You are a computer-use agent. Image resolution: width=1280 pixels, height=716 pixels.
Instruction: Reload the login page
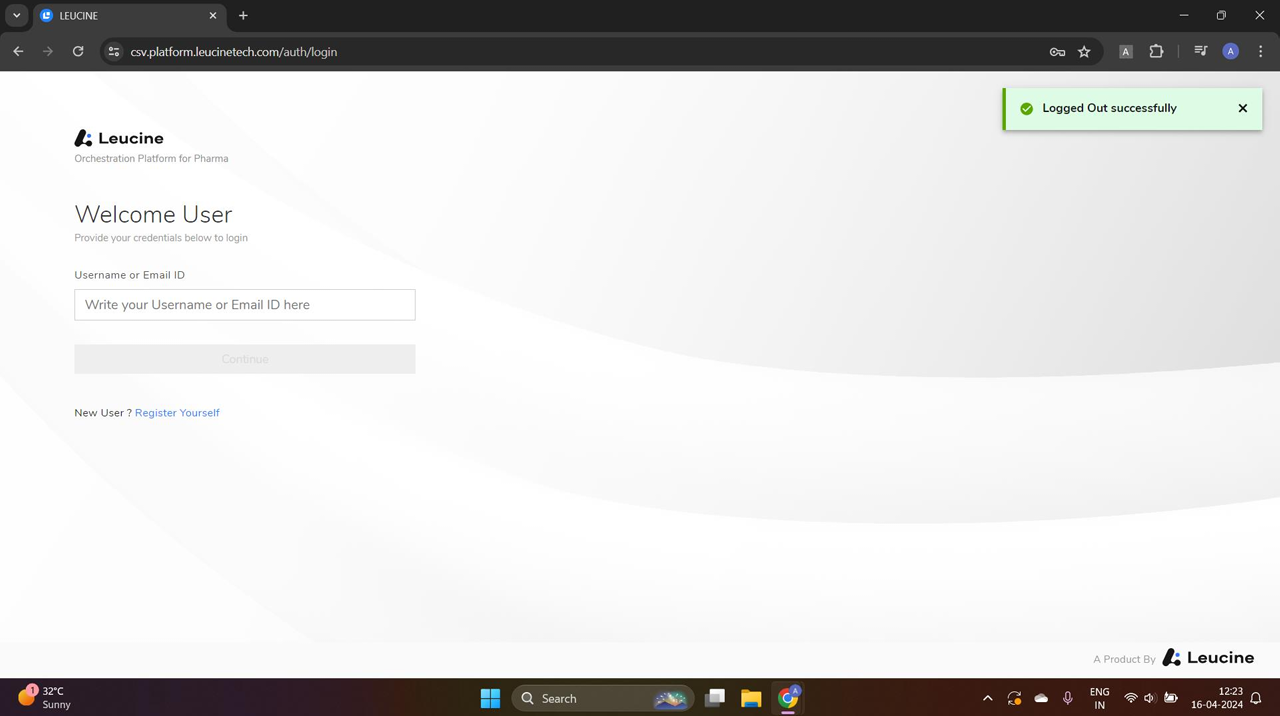(78, 51)
